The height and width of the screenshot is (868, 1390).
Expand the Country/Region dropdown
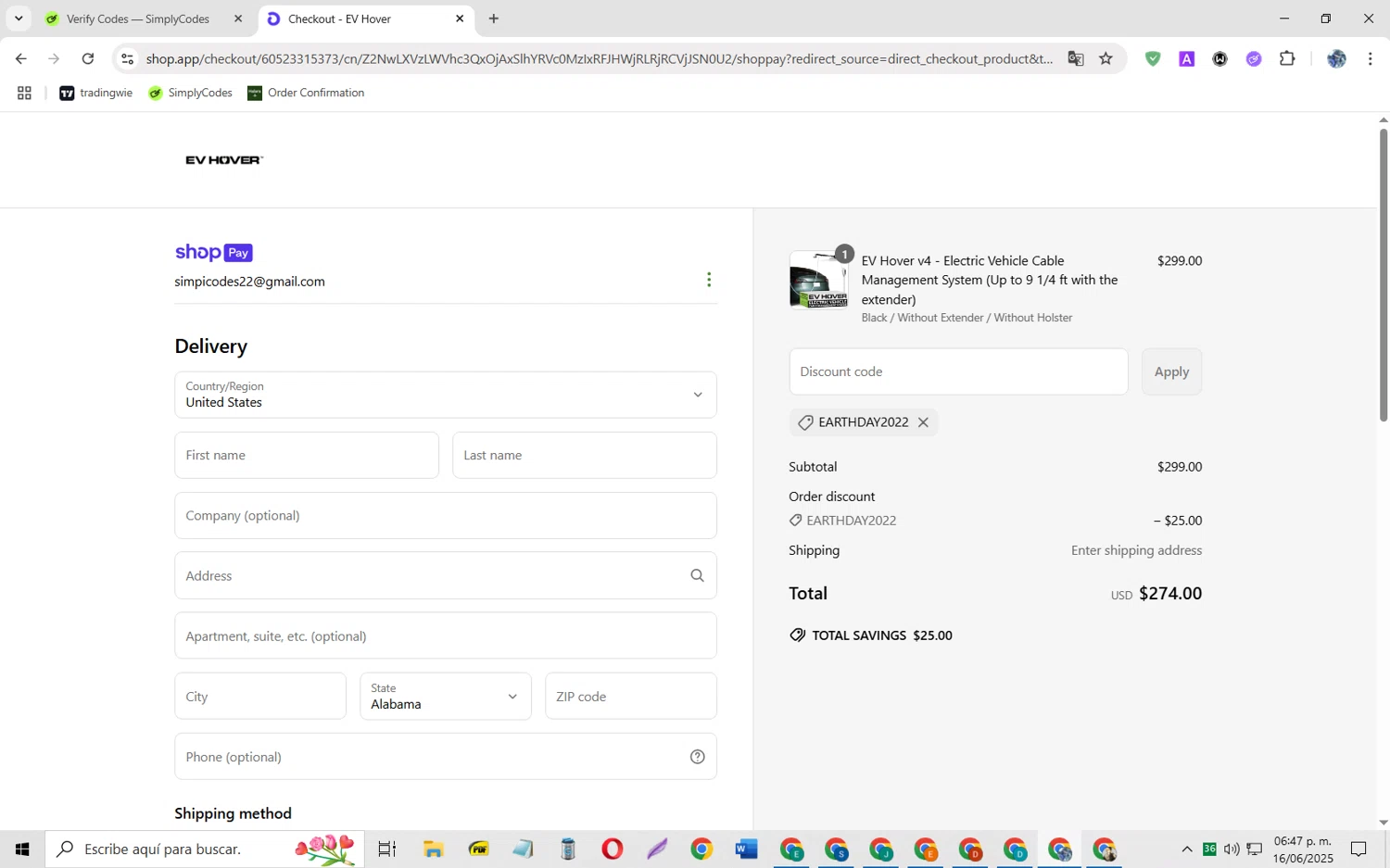(x=446, y=395)
